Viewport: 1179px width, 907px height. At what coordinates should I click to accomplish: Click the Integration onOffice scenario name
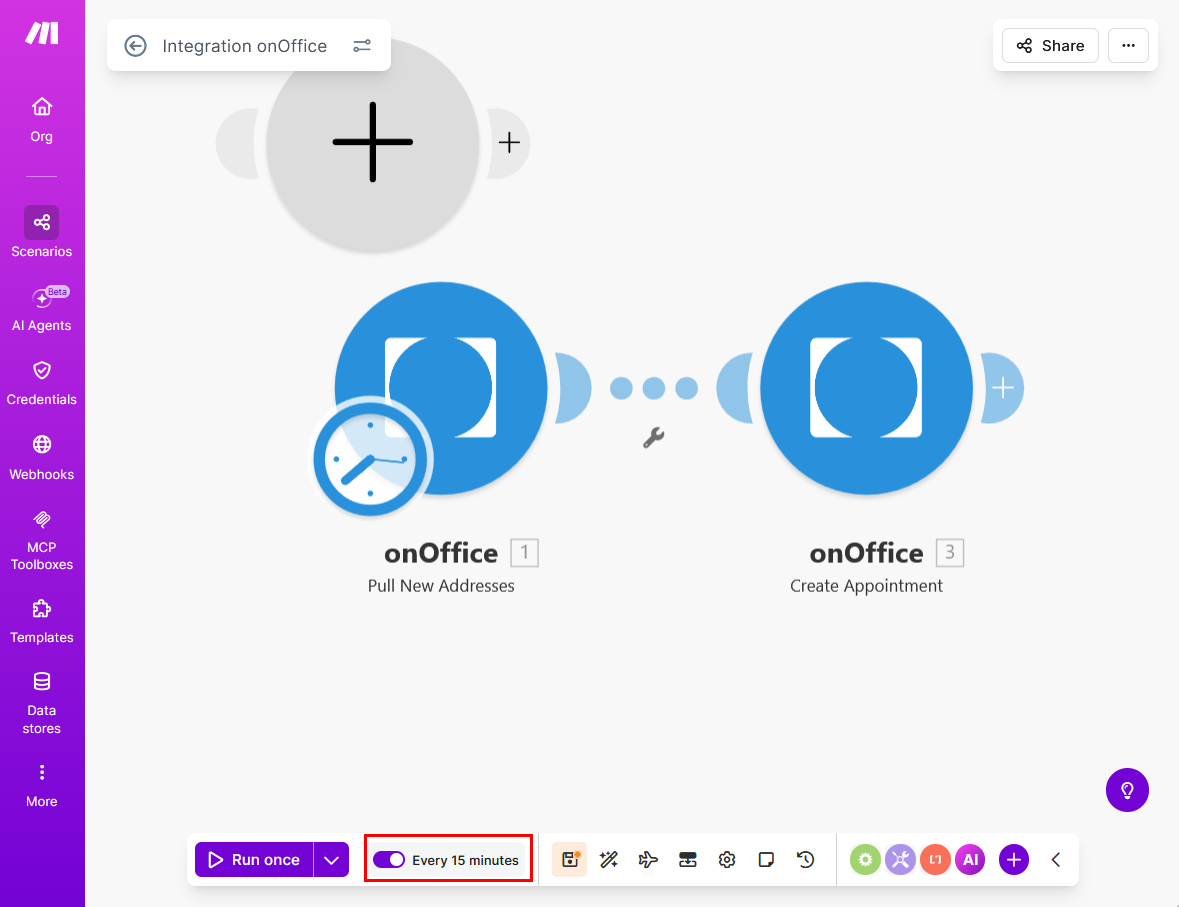coord(244,46)
